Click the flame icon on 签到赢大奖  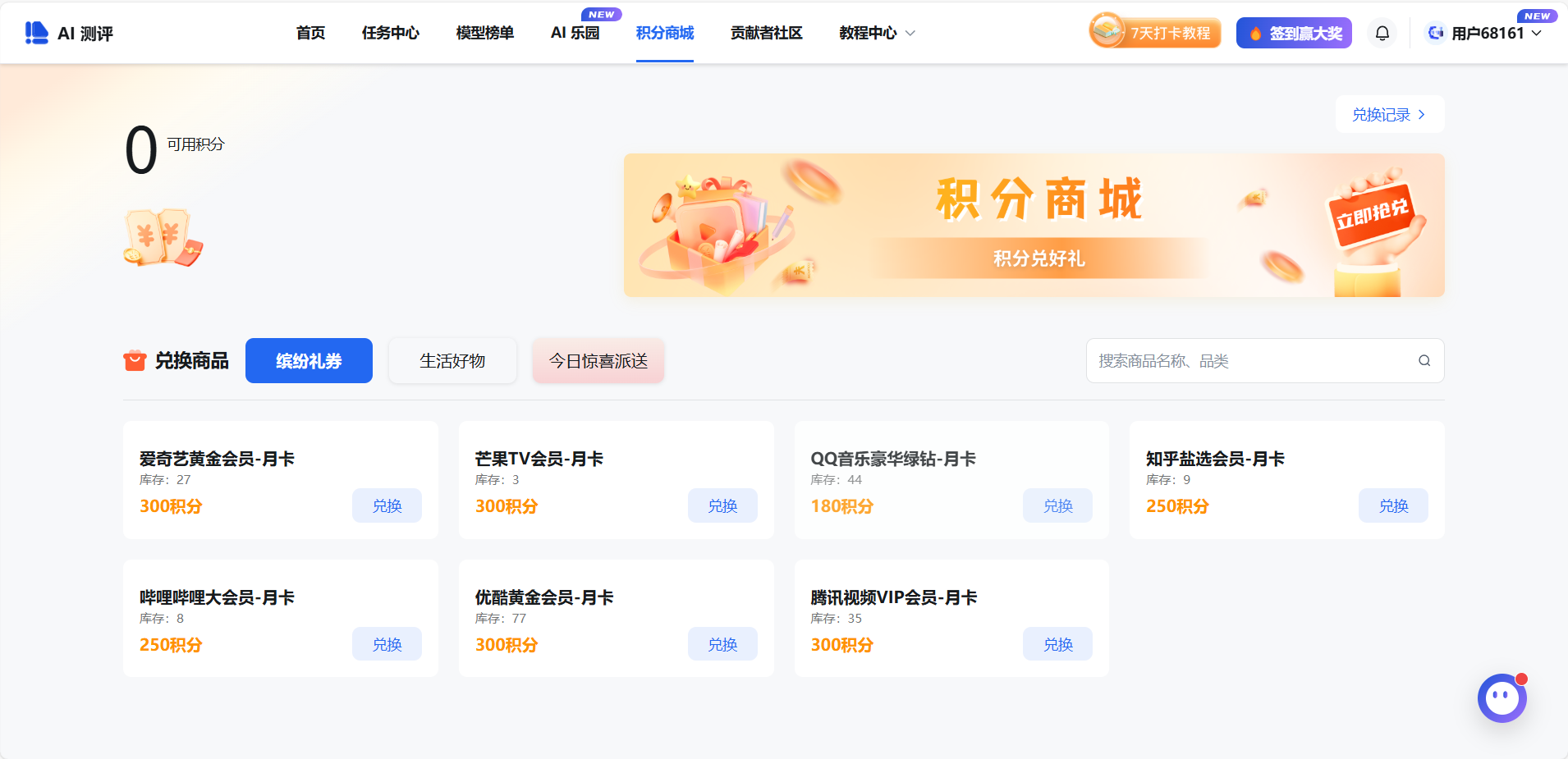pyautogui.click(x=1255, y=34)
